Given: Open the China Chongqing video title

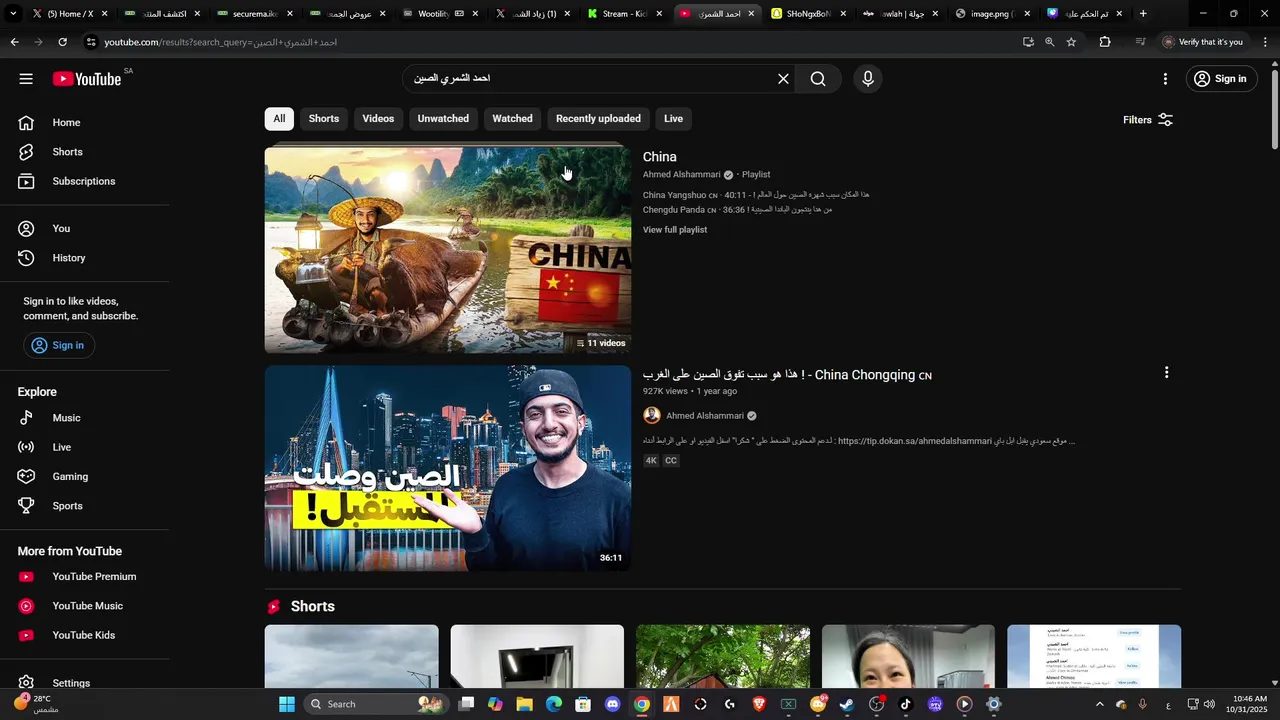Looking at the screenshot, I should (787, 375).
